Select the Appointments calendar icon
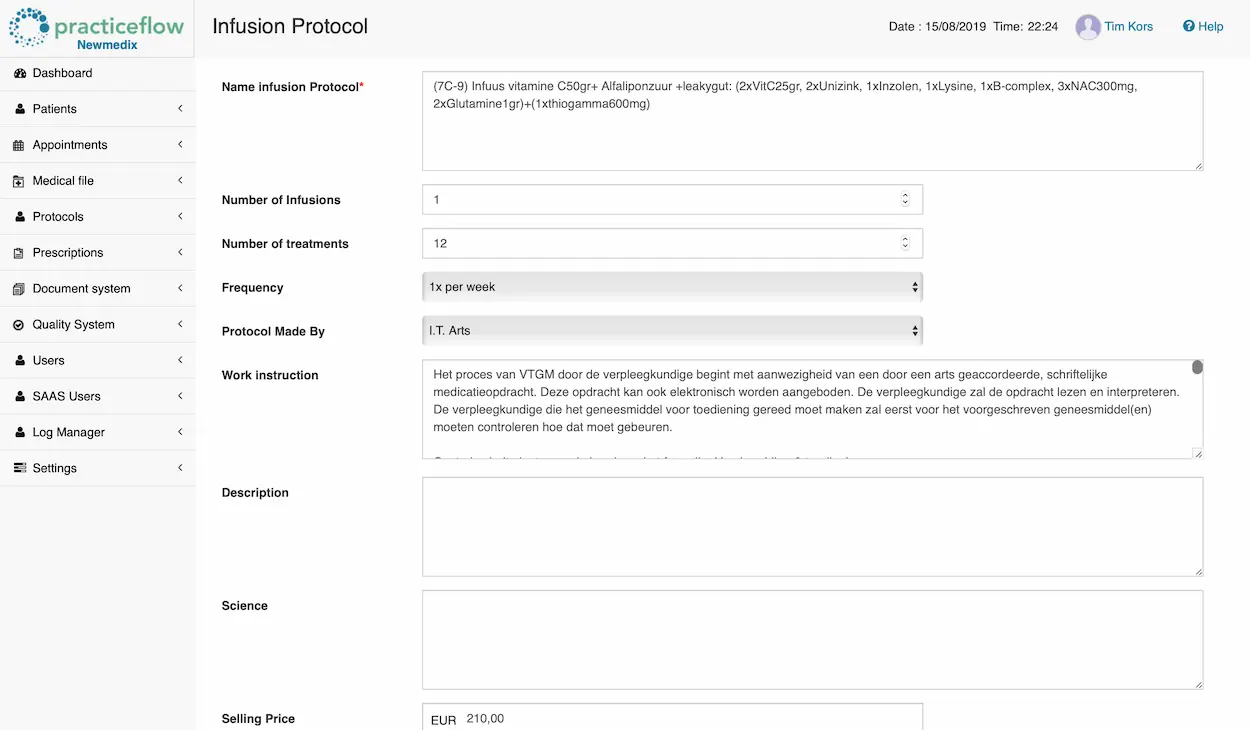The width and height of the screenshot is (1250, 730). point(20,145)
